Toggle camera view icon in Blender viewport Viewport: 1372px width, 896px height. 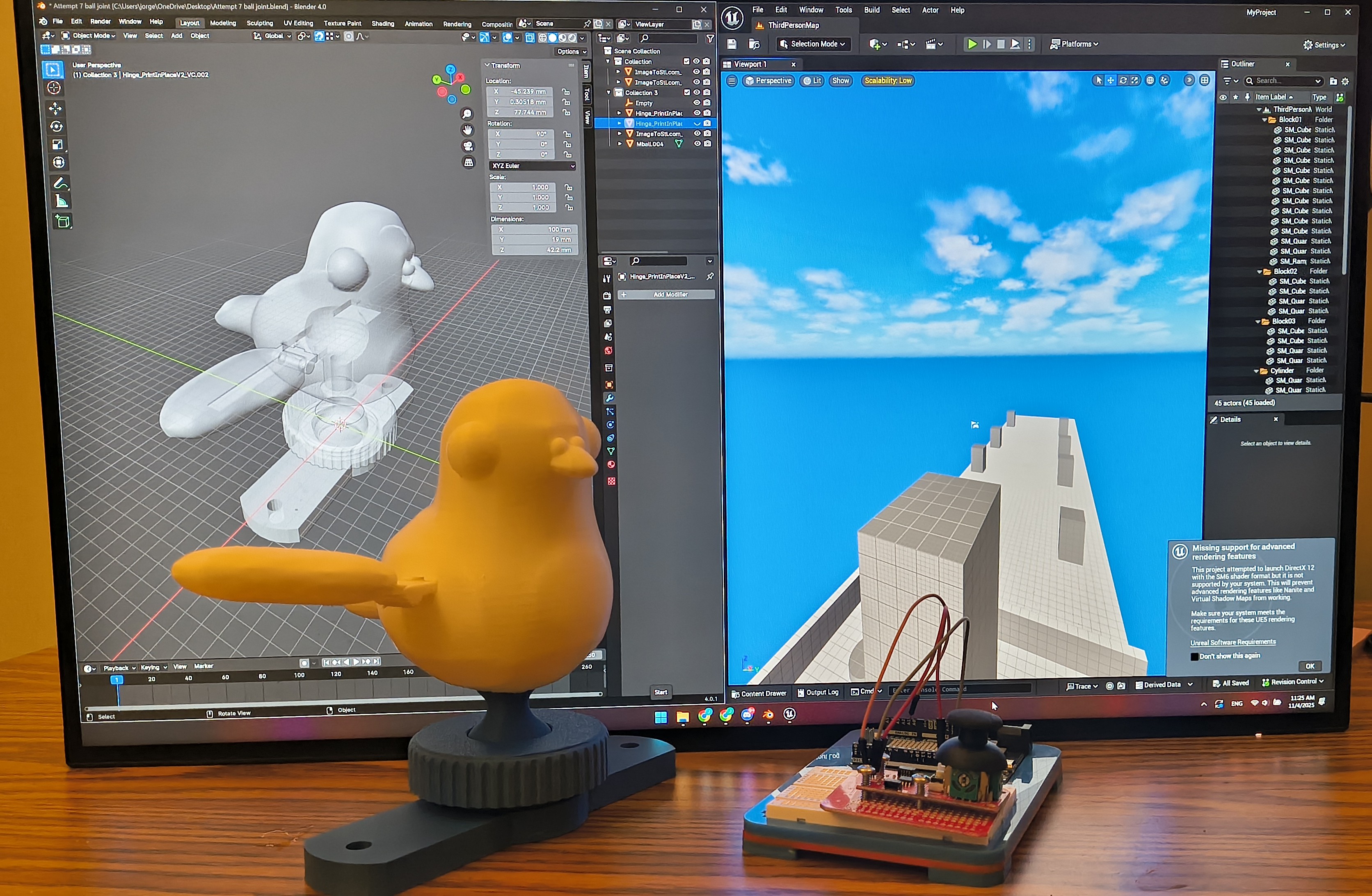pyautogui.click(x=468, y=146)
